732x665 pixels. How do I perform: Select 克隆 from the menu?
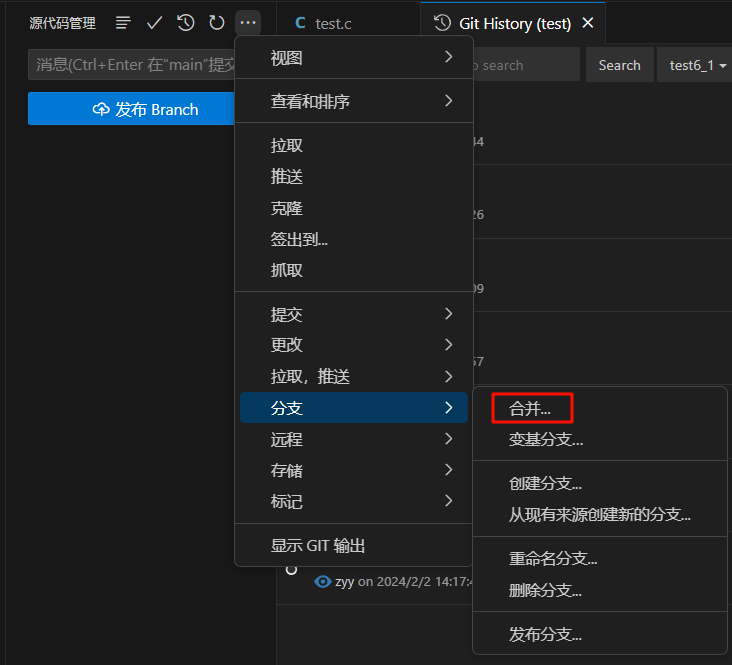tap(354, 208)
